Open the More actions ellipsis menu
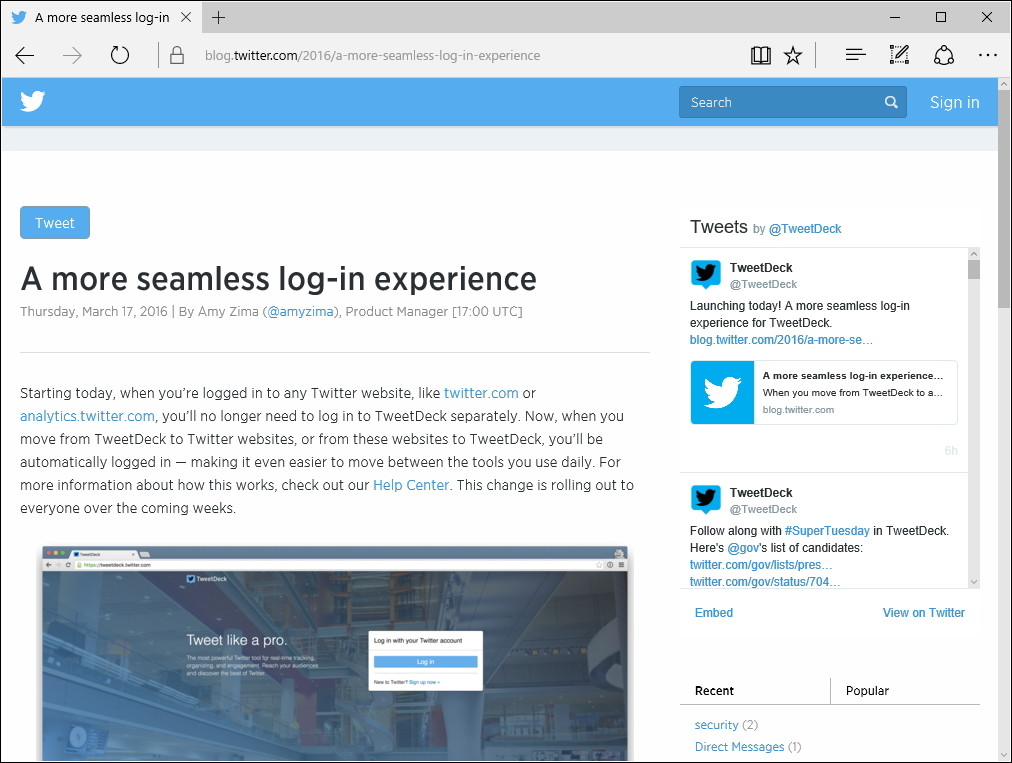The height and width of the screenshot is (763, 1012). pos(988,56)
